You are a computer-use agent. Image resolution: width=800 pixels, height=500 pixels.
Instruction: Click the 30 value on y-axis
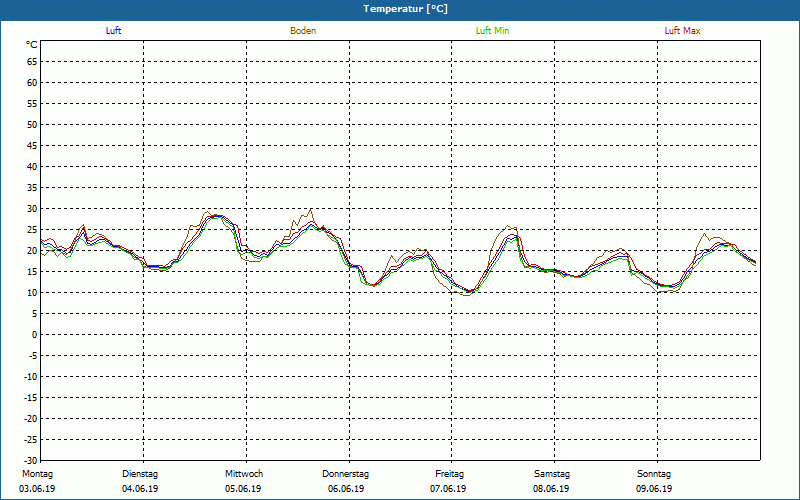(x=32, y=209)
